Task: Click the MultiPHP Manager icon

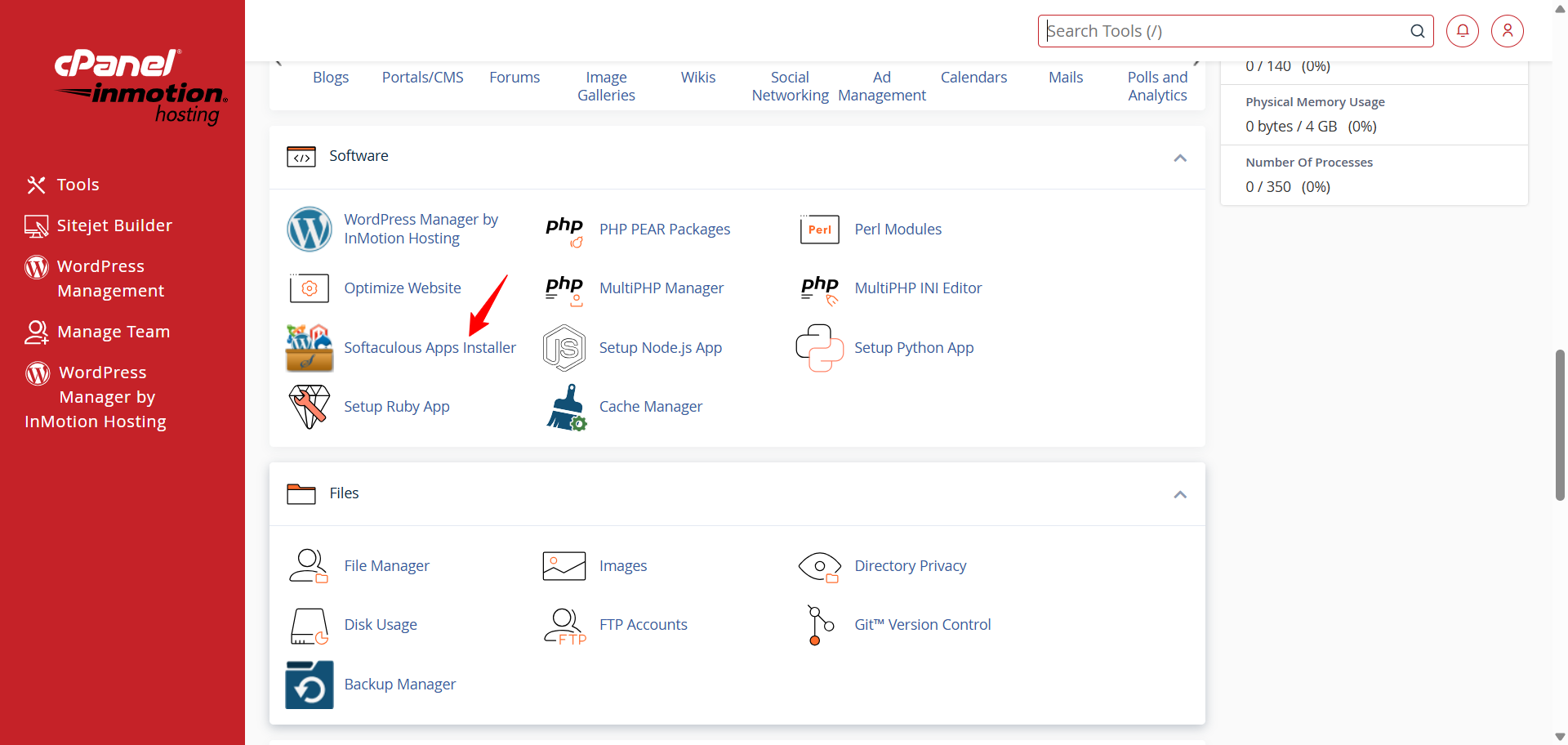Action: click(x=564, y=289)
